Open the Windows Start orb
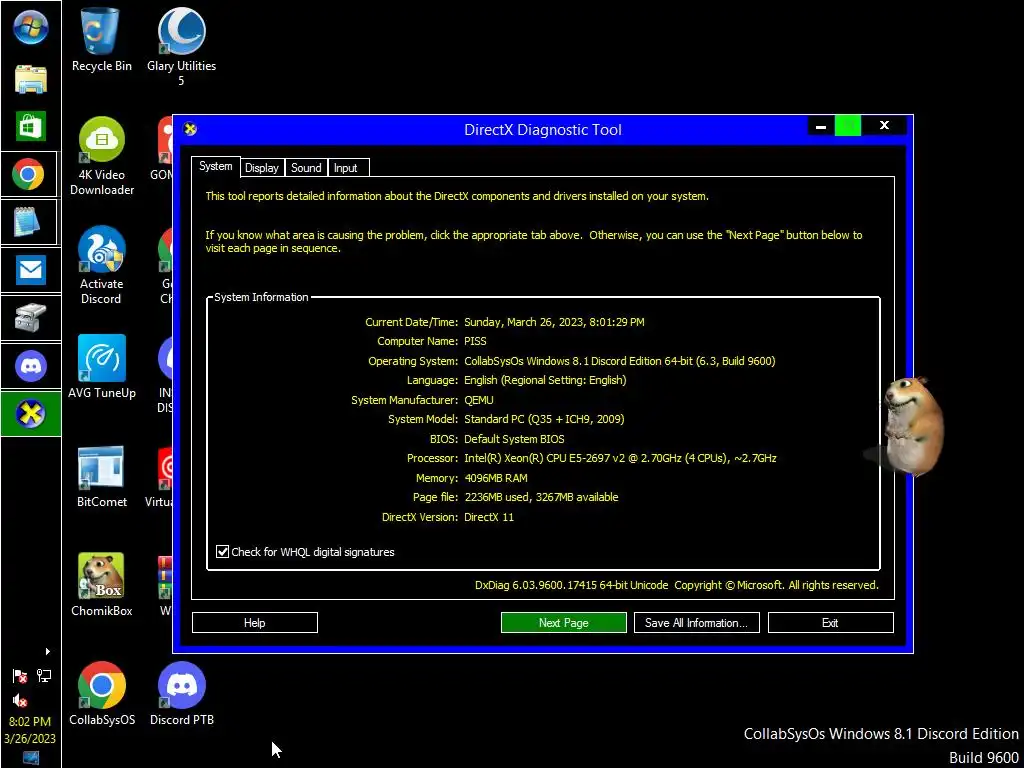The width and height of the screenshot is (1024, 768). click(30, 29)
